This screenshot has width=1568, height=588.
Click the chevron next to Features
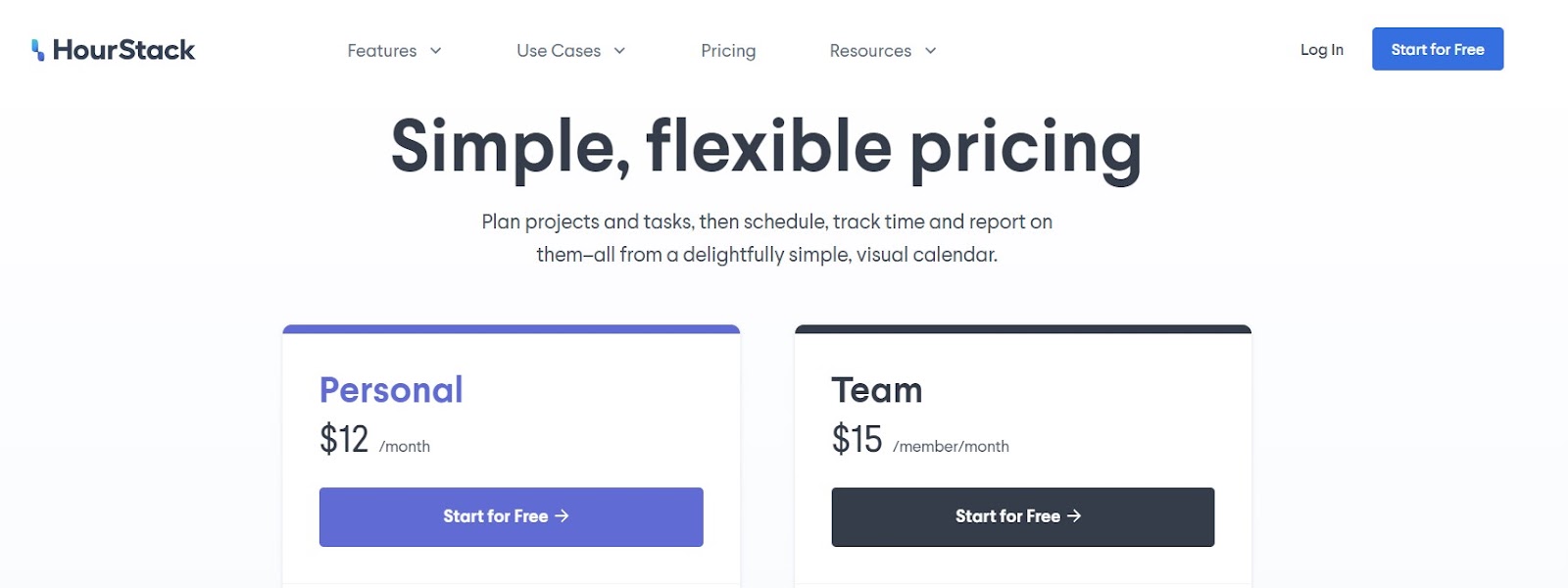click(x=437, y=51)
